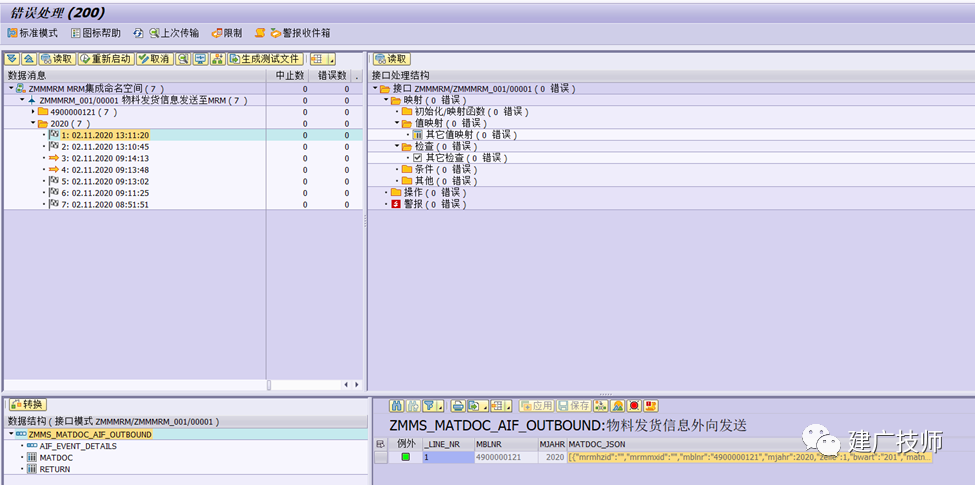This screenshot has width=975, height=485.
Task: Open the layout dropdown in data messages toolbar
Action: [323, 59]
